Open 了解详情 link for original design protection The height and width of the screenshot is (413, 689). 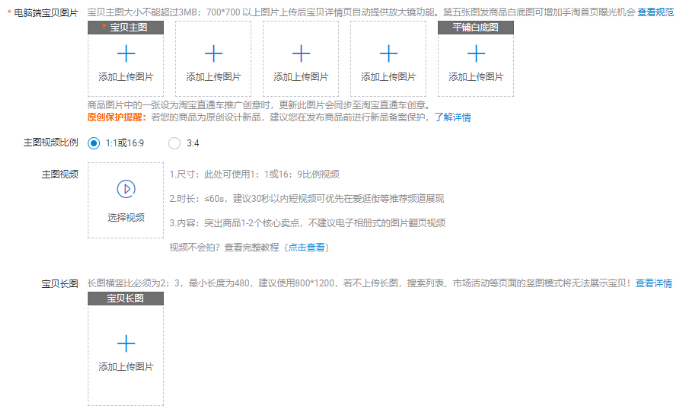[x=450, y=117]
